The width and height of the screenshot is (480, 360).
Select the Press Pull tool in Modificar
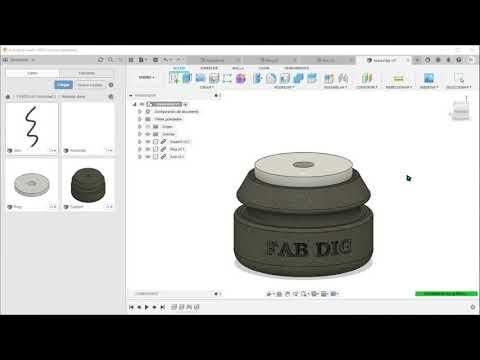[x=258, y=78]
